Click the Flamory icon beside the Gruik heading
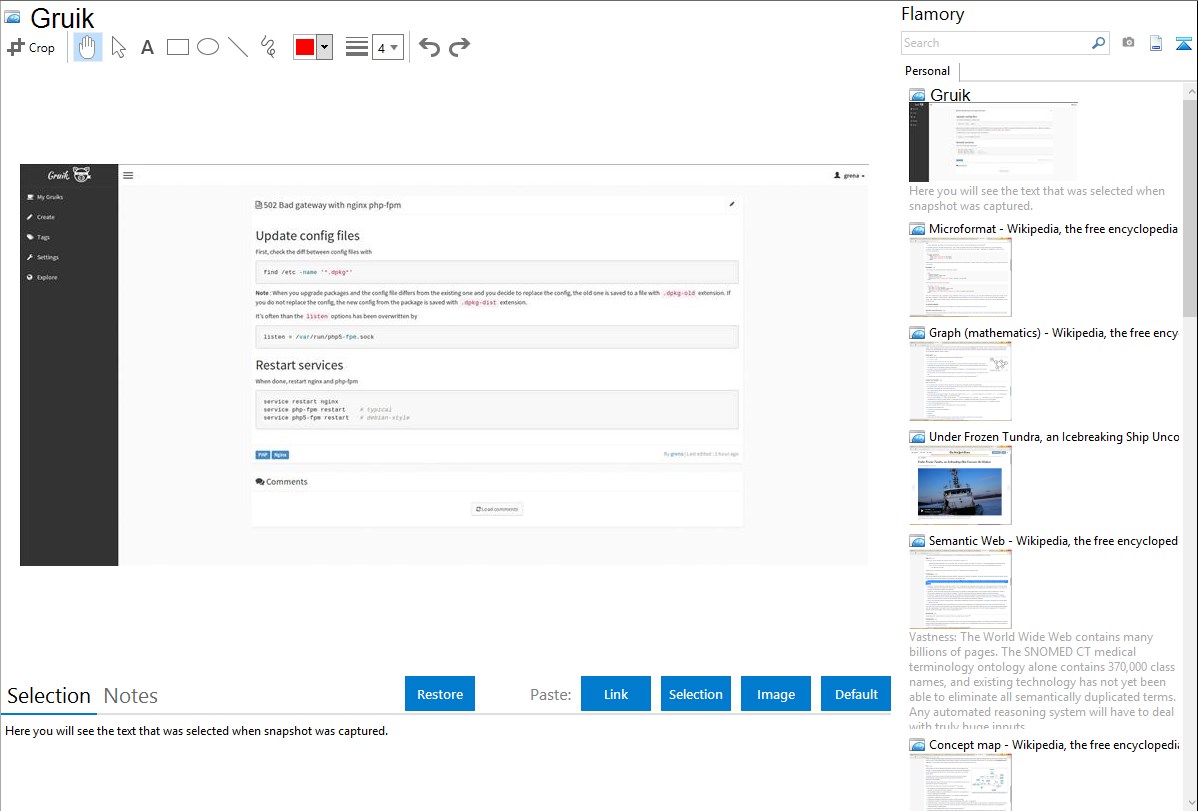The height and width of the screenshot is (811, 1198). (x=12, y=17)
